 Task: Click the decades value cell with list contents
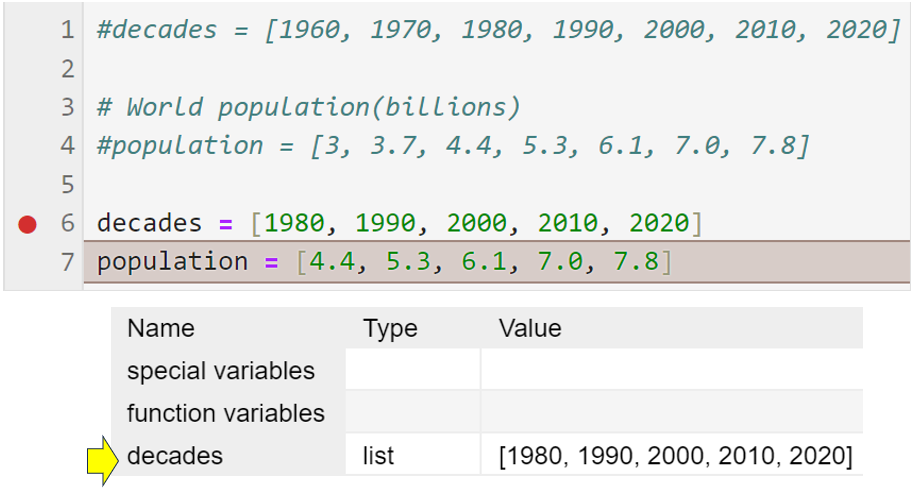[675, 457]
